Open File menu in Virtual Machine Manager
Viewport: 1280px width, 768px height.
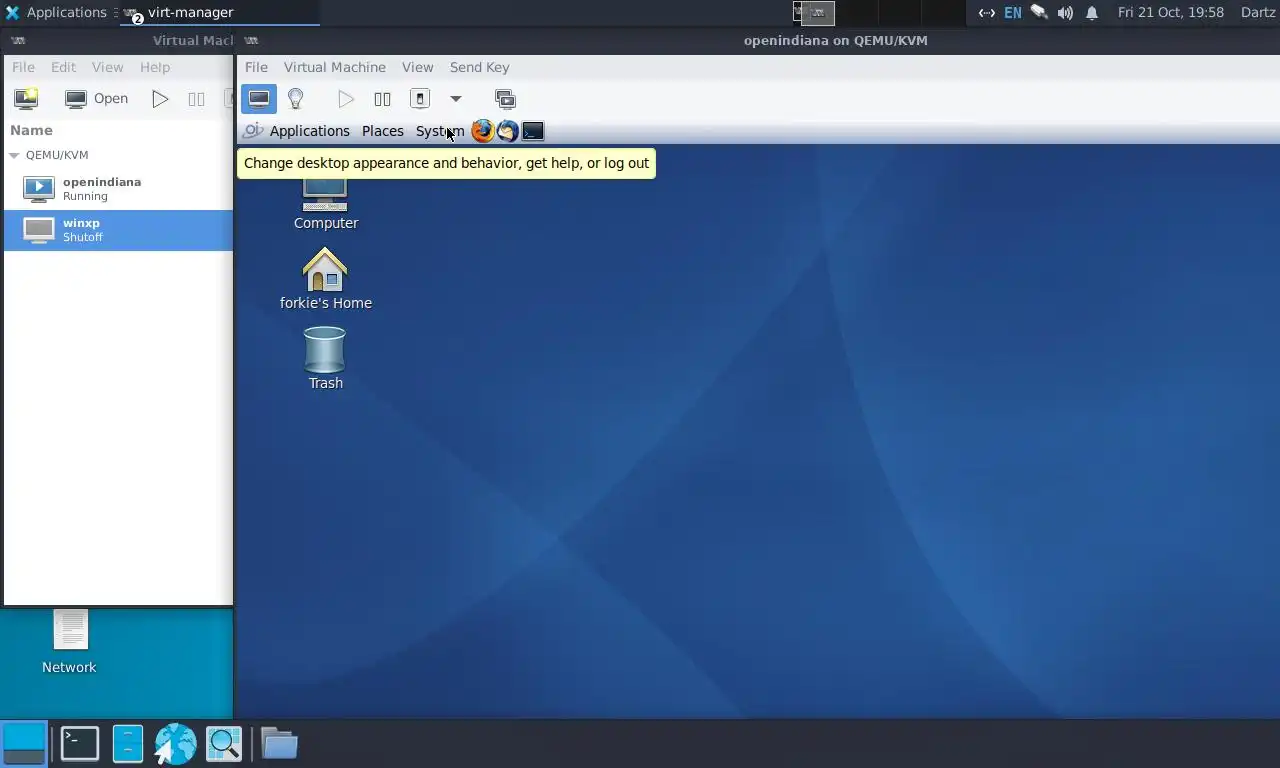pyautogui.click(x=23, y=67)
